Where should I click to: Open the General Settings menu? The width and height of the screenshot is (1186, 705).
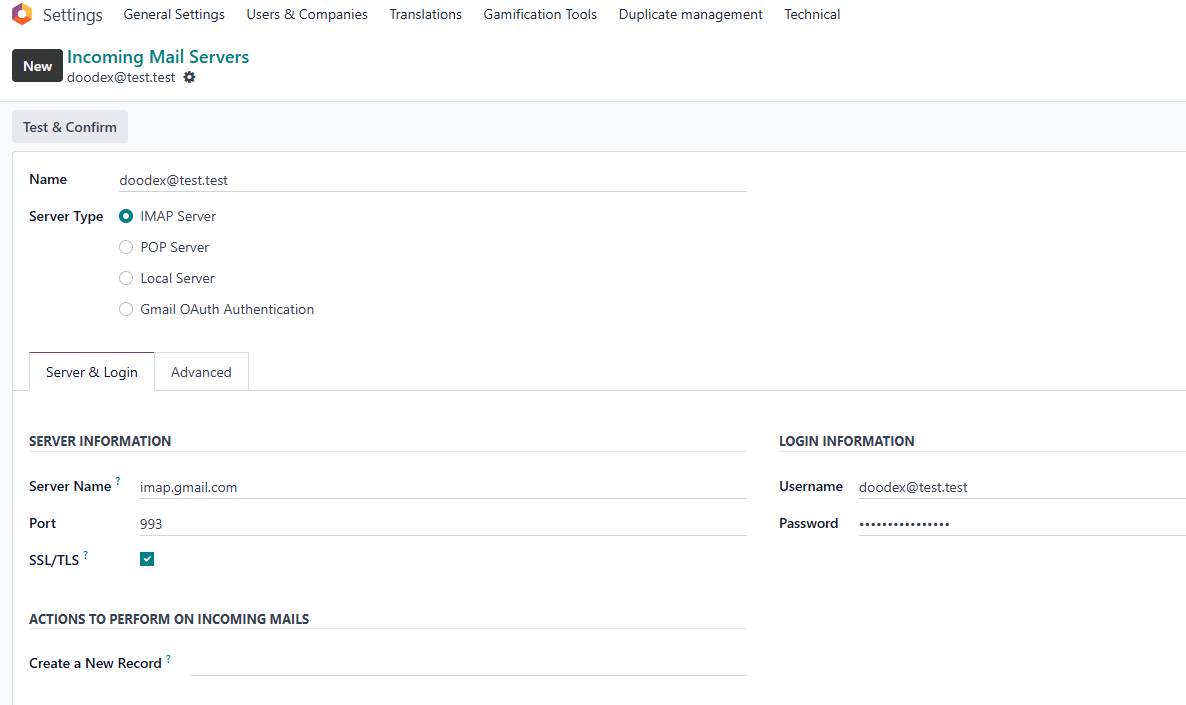pos(174,15)
